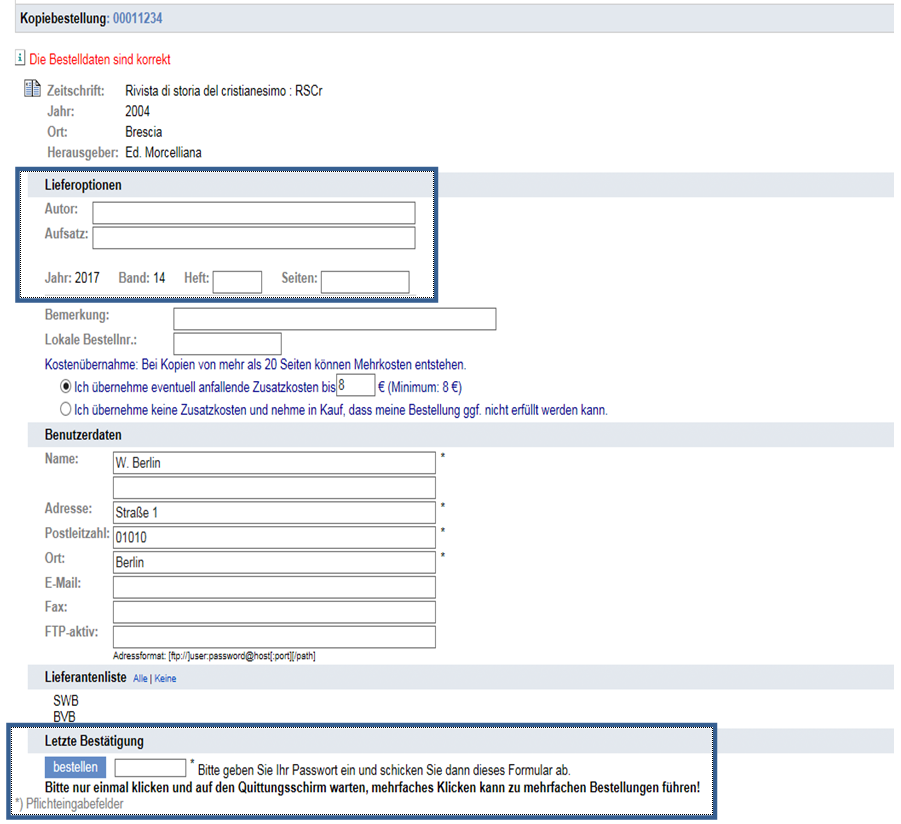Select option to accept additional costs
901x824 pixels.
(66, 386)
